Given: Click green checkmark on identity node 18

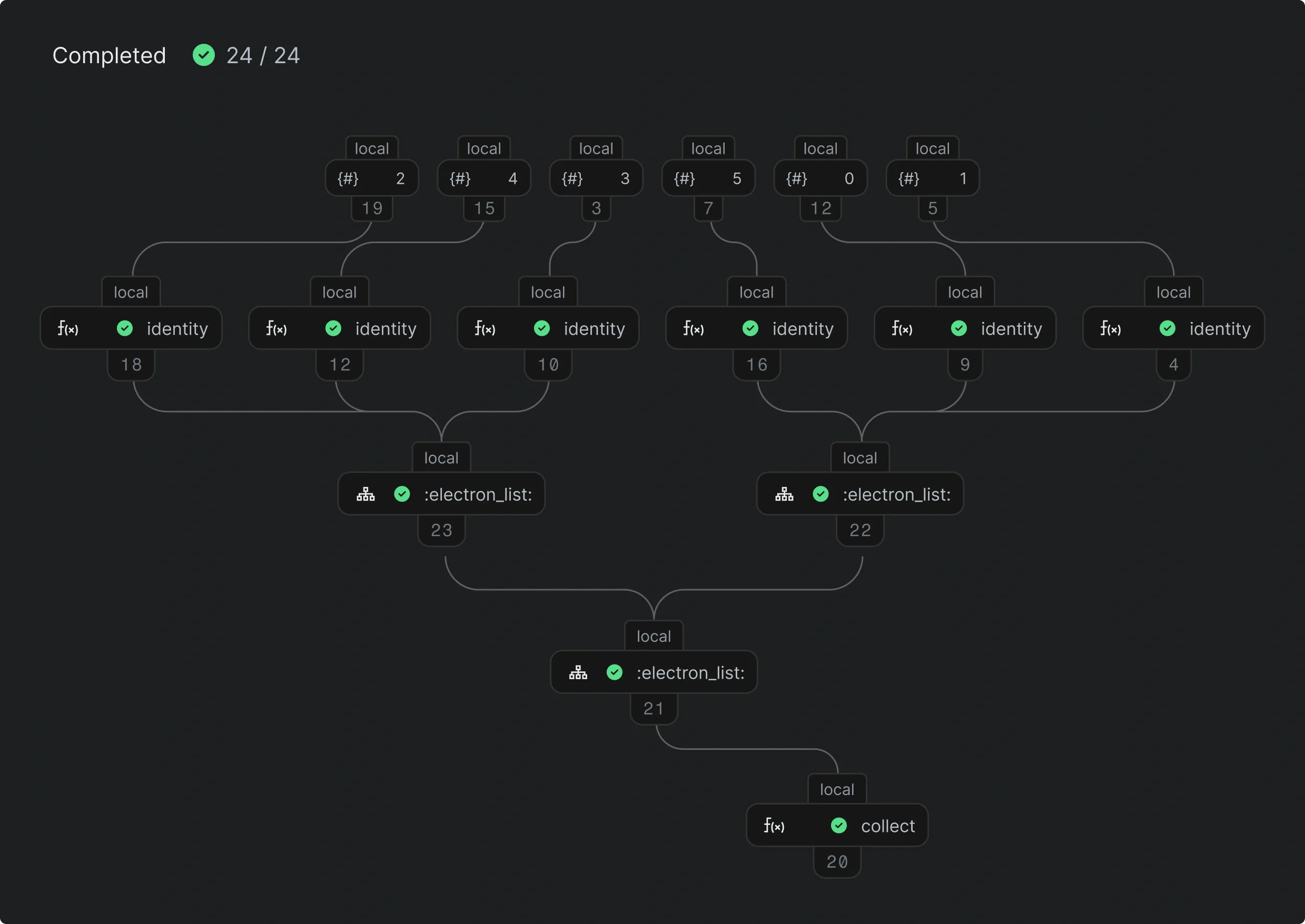Looking at the screenshot, I should (125, 329).
